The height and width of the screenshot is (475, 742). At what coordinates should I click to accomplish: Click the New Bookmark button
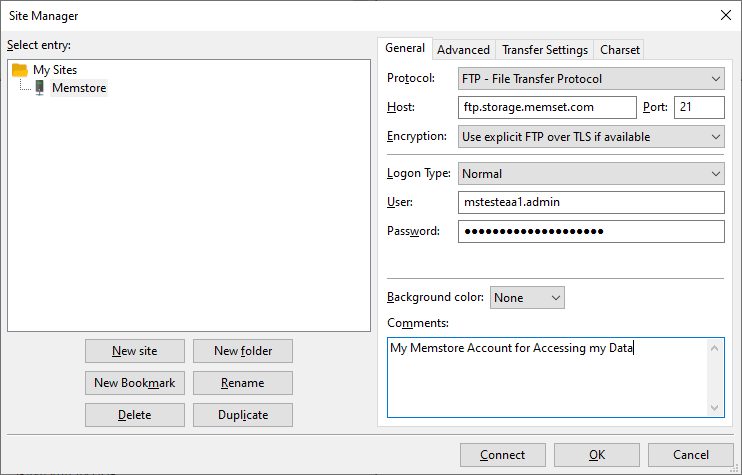pyautogui.click(x=135, y=383)
